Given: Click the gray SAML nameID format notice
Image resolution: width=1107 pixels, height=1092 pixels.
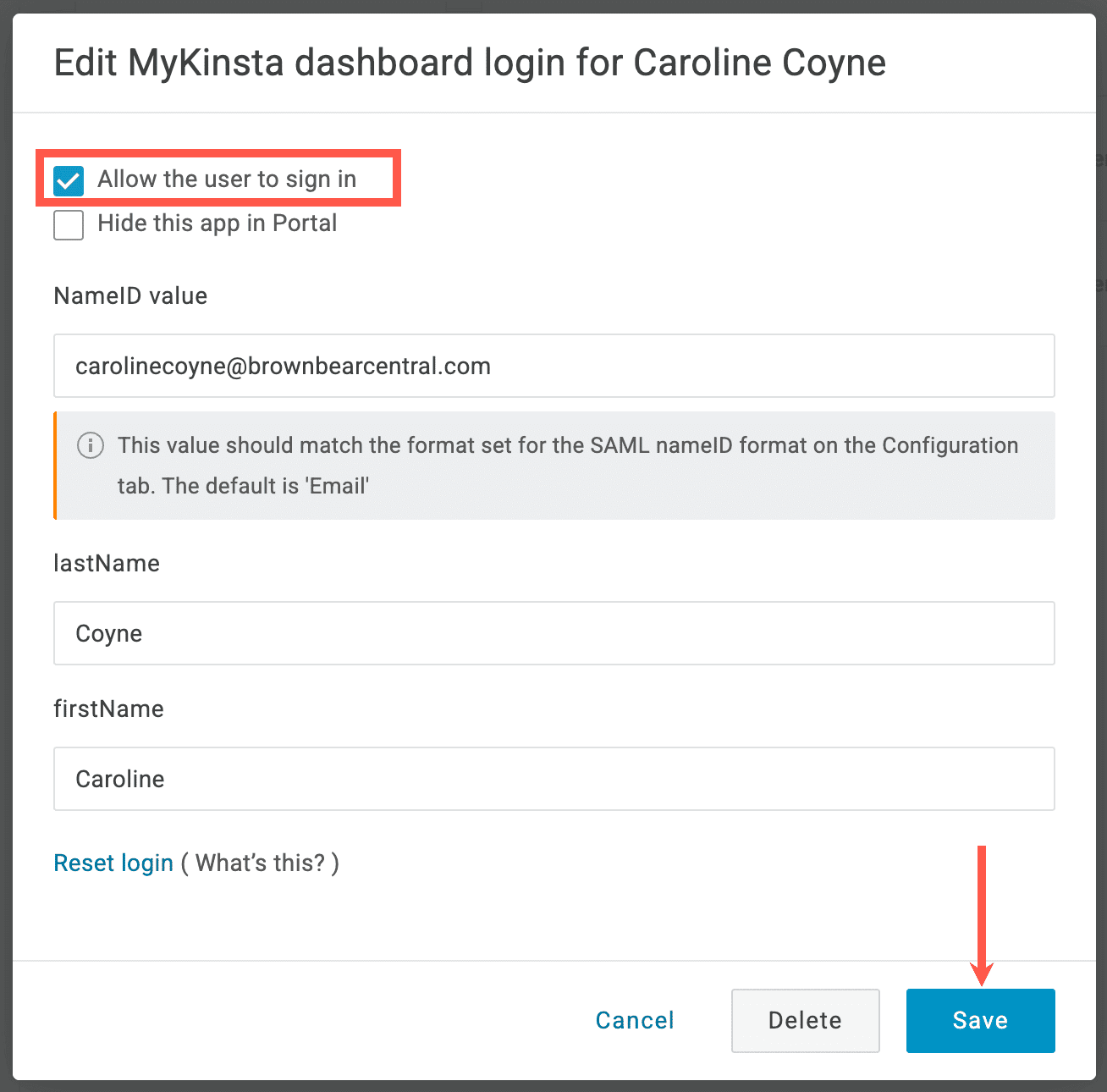Looking at the screenshot, I should (x=553, y=465).
